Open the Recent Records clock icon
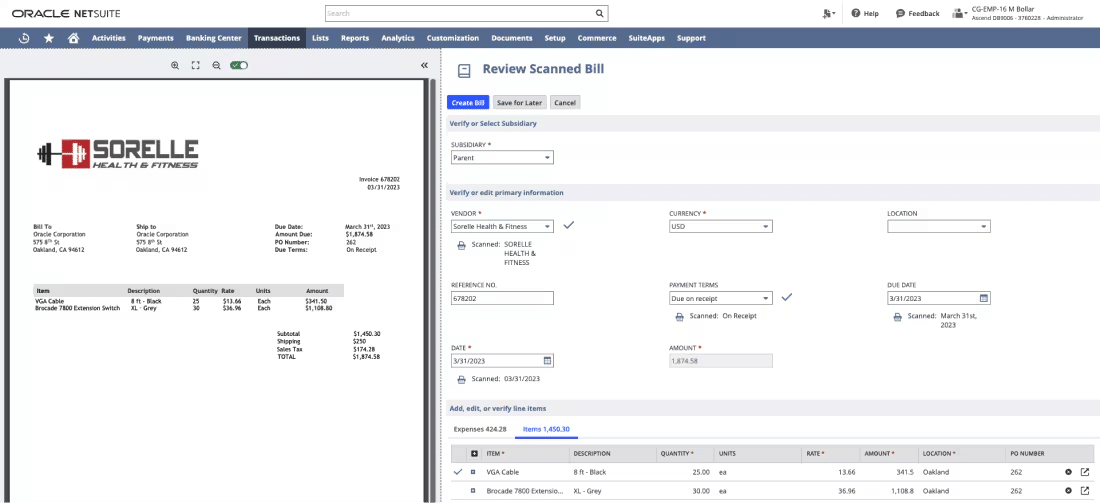1100x503 pixels. pos(24,38)
